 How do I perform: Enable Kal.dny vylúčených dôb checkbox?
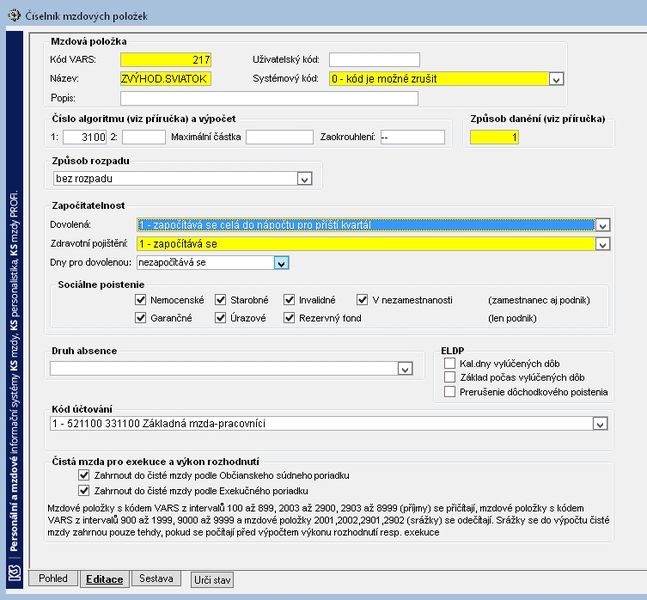point(450,363)
